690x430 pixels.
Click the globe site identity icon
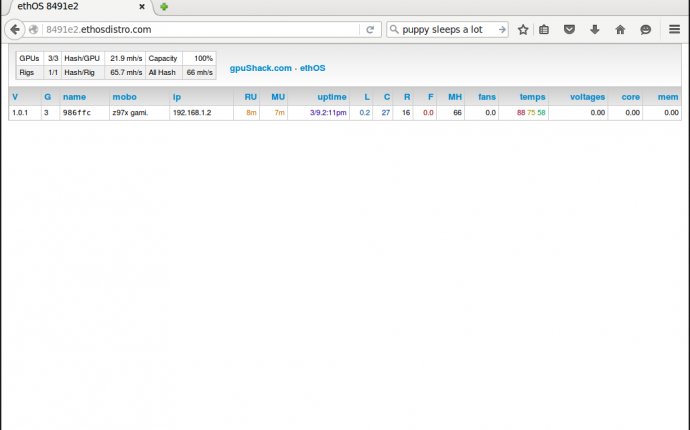click(x=33, y=29)
